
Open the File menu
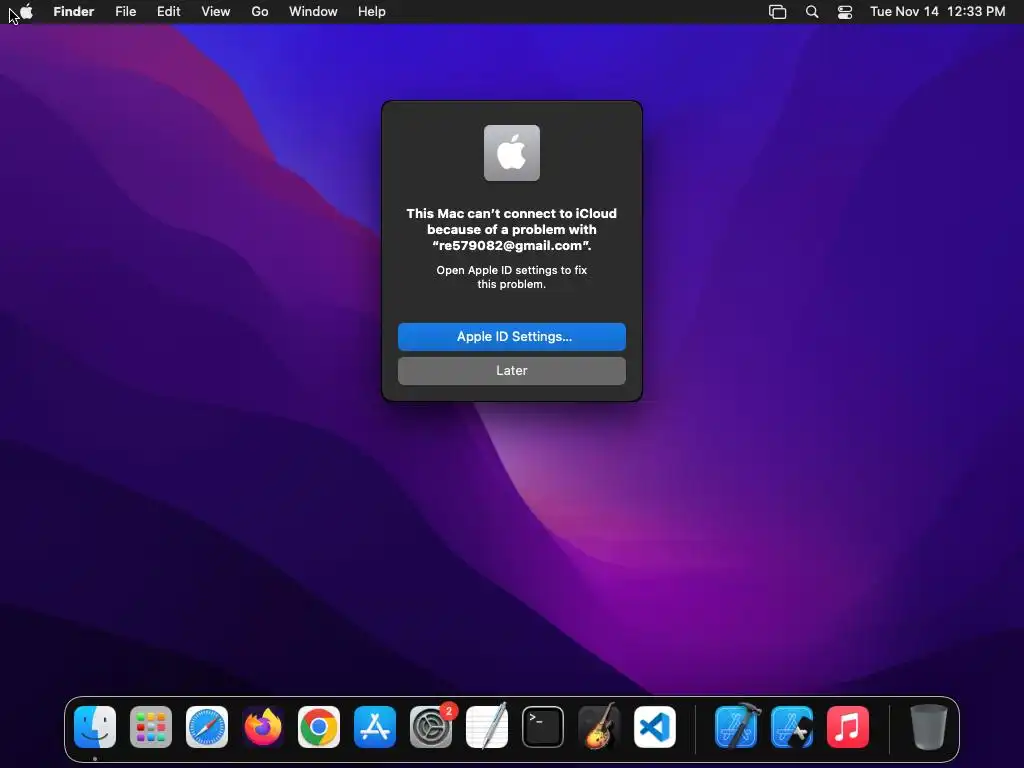[x=125, y=12]
